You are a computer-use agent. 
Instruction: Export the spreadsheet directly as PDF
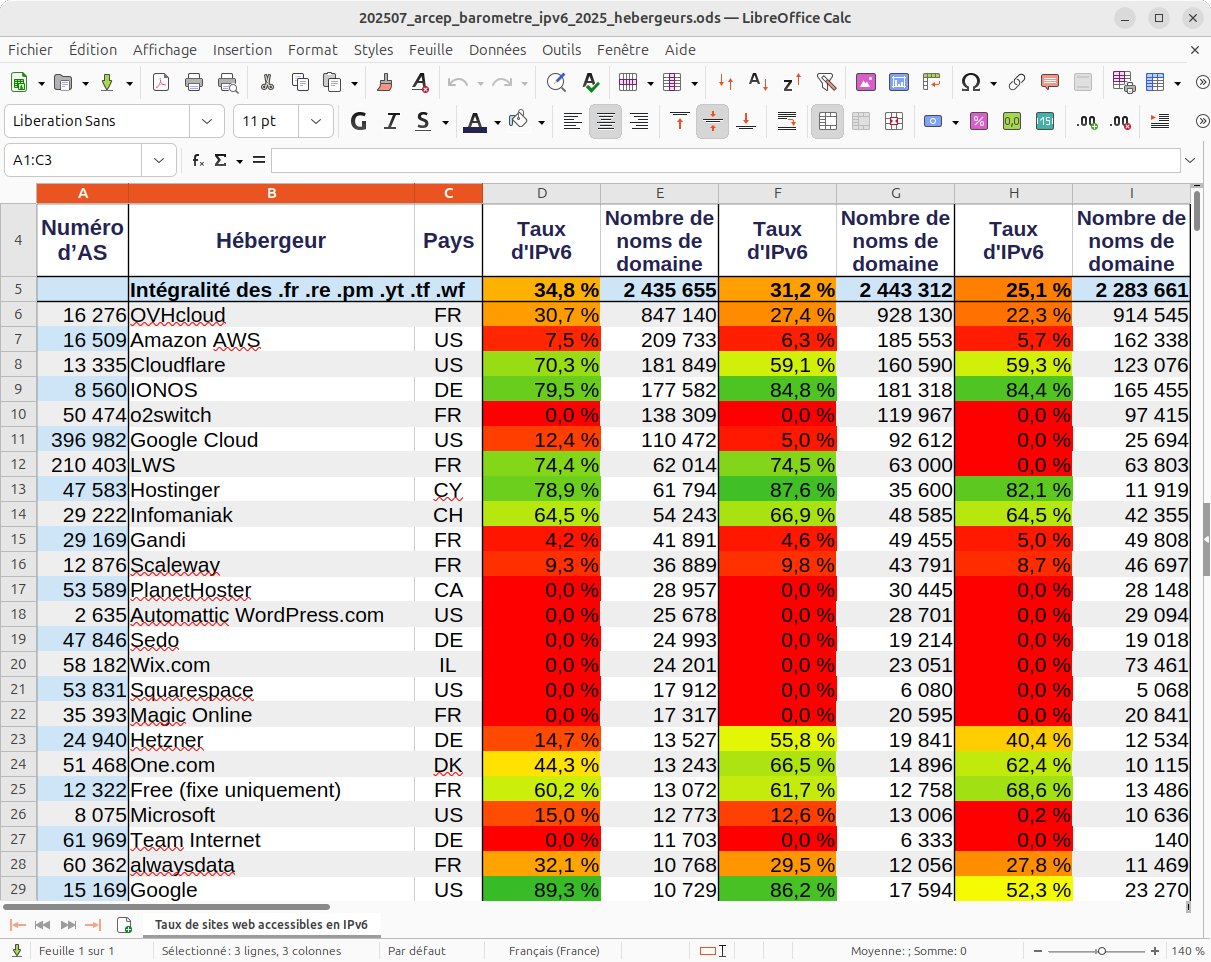161,83
